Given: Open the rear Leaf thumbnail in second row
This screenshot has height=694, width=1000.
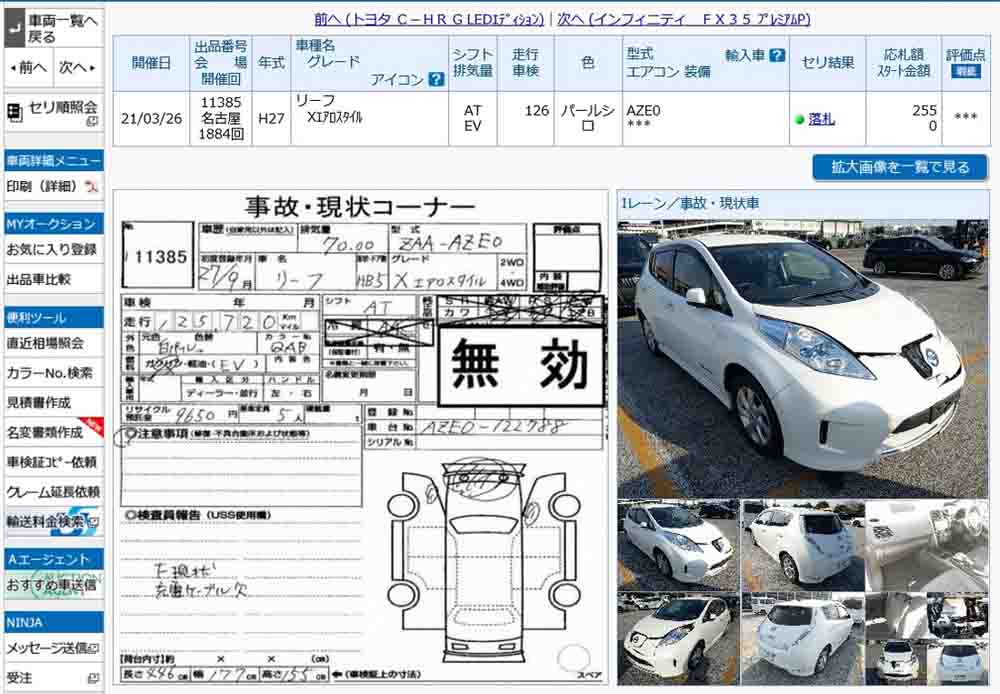Looking at the screenshot, I should [802, 639].
